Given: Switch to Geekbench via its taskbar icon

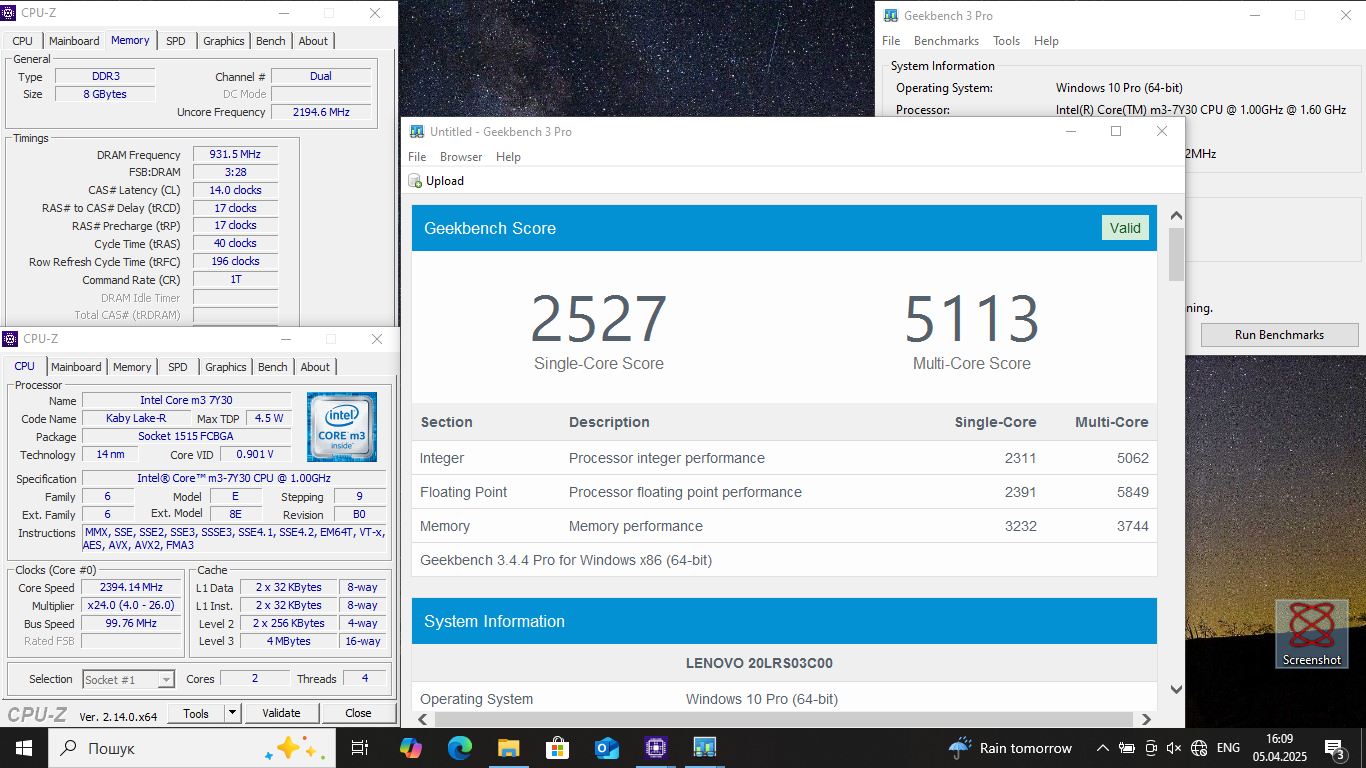Looking at the screenshot, I should click(705, 748).
